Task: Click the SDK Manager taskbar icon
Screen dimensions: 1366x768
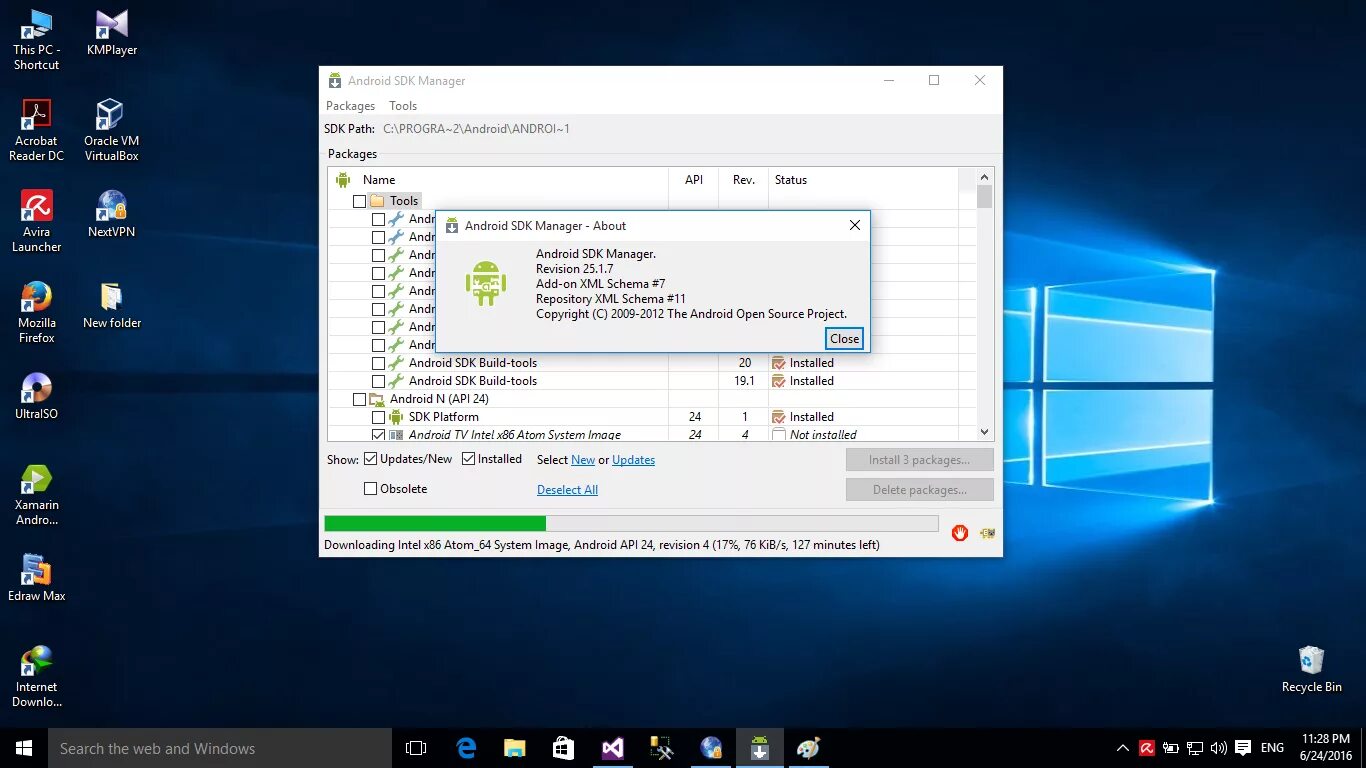Action: click(x=760, y=748)
